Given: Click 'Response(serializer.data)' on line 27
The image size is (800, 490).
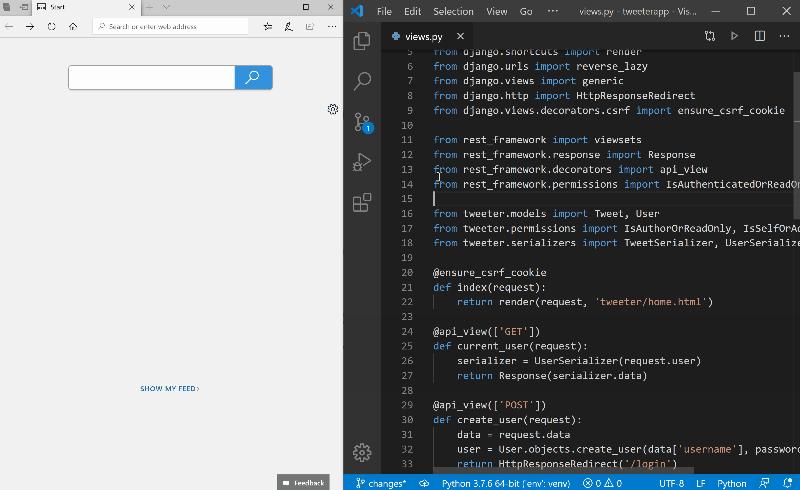Looking at the screenshot, I should pos(572,376).
